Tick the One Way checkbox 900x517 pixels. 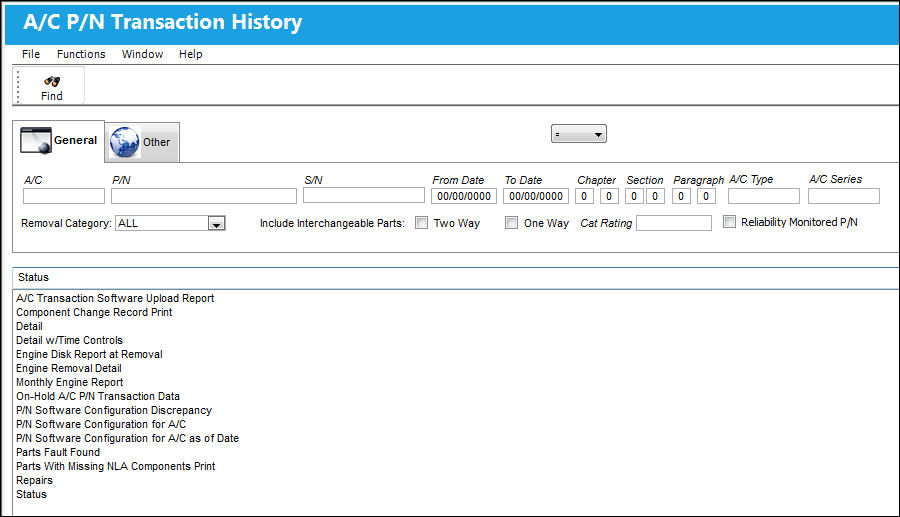point(511,223)
